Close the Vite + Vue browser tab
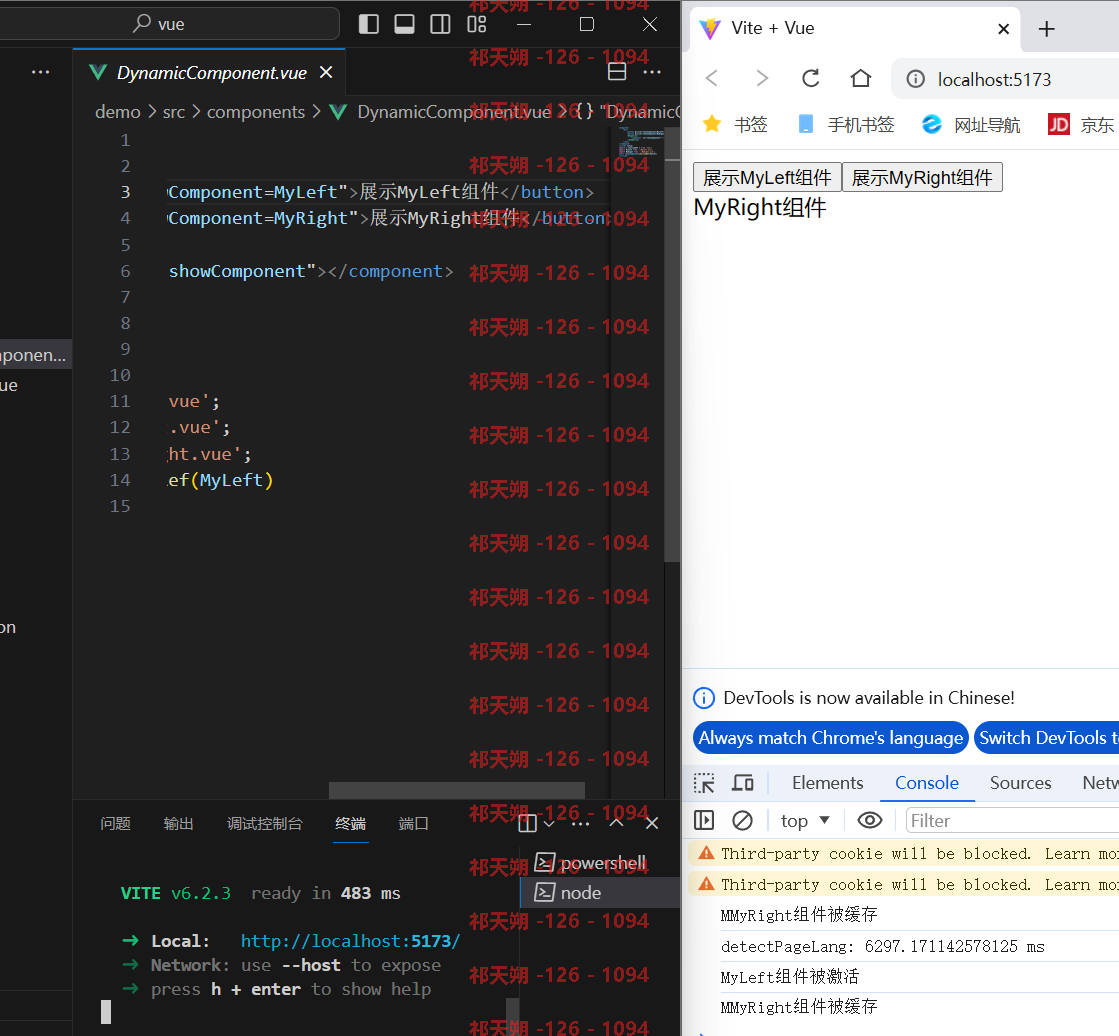The height and width of the screenshot is (1036, 1119). [1003, 29]
